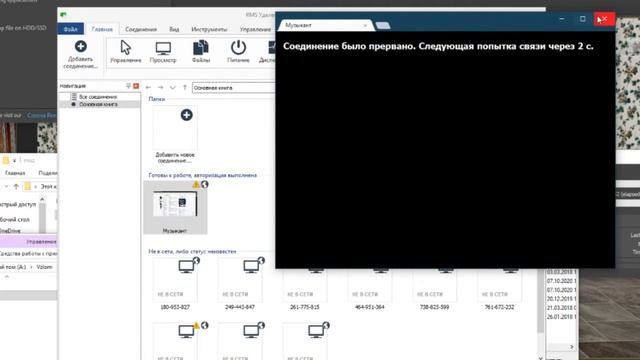Click the warning triangle on the Музыкант connection

pyautogui.click(x=196, y=184)
